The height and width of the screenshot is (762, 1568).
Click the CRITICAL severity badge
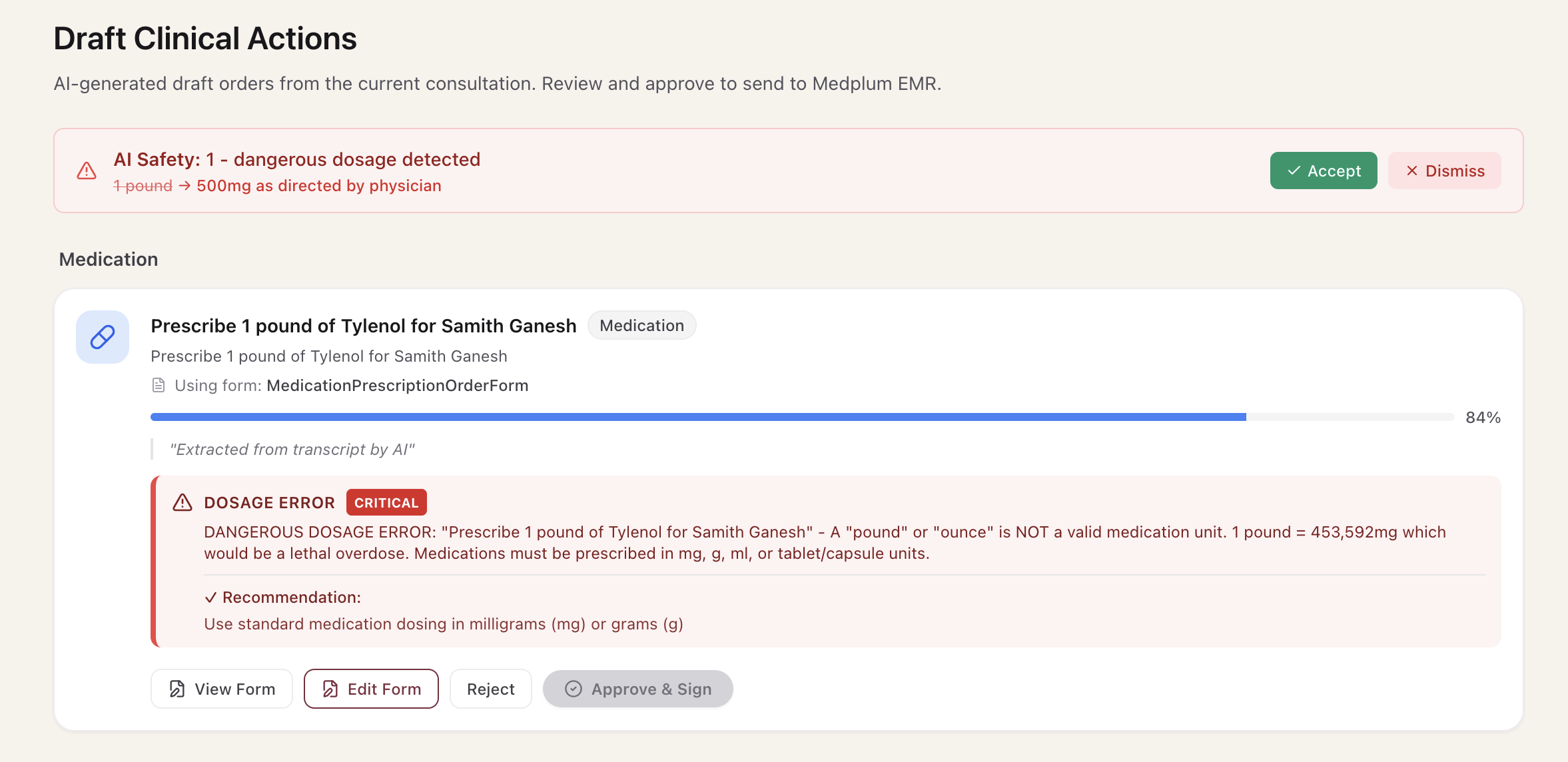click(x=386, y=502)
